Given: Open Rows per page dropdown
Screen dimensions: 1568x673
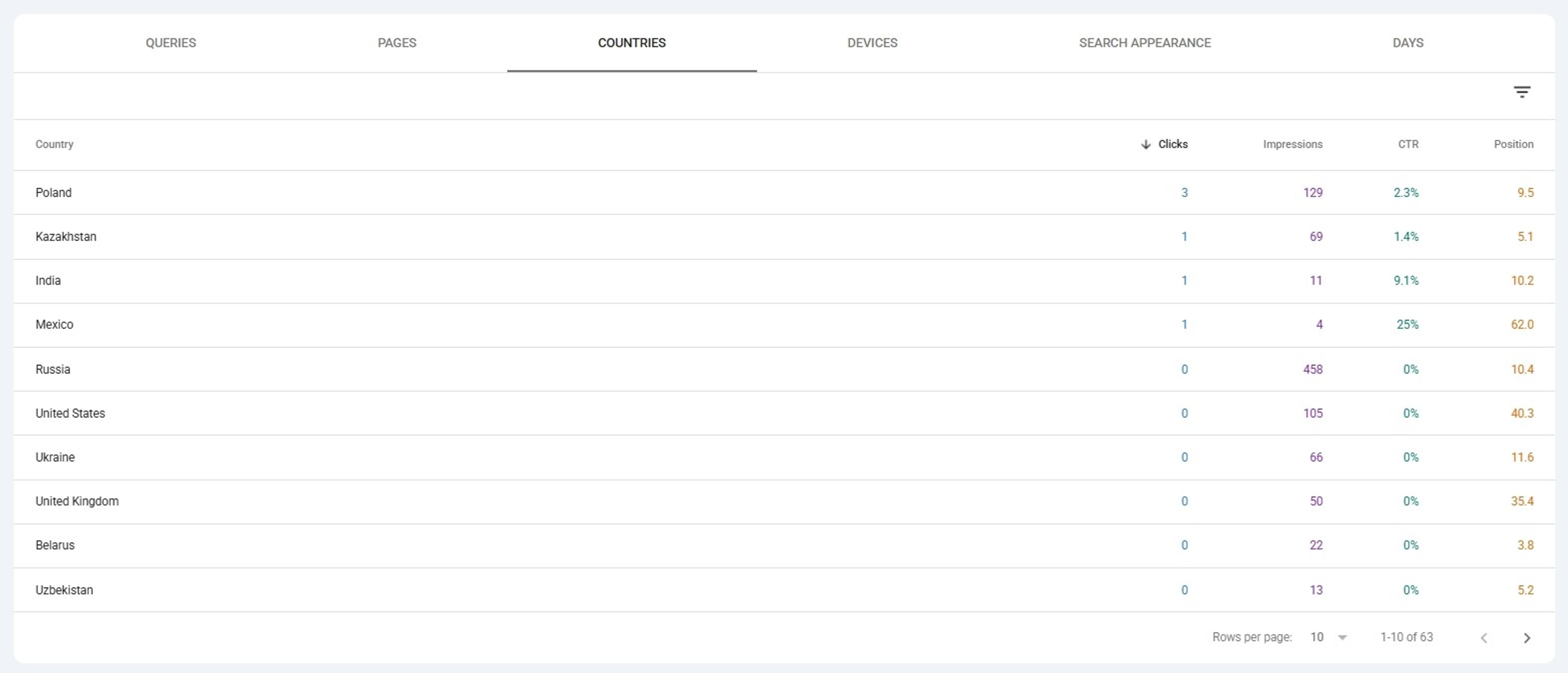Looking at the screenshot, I should (1329, 637).
